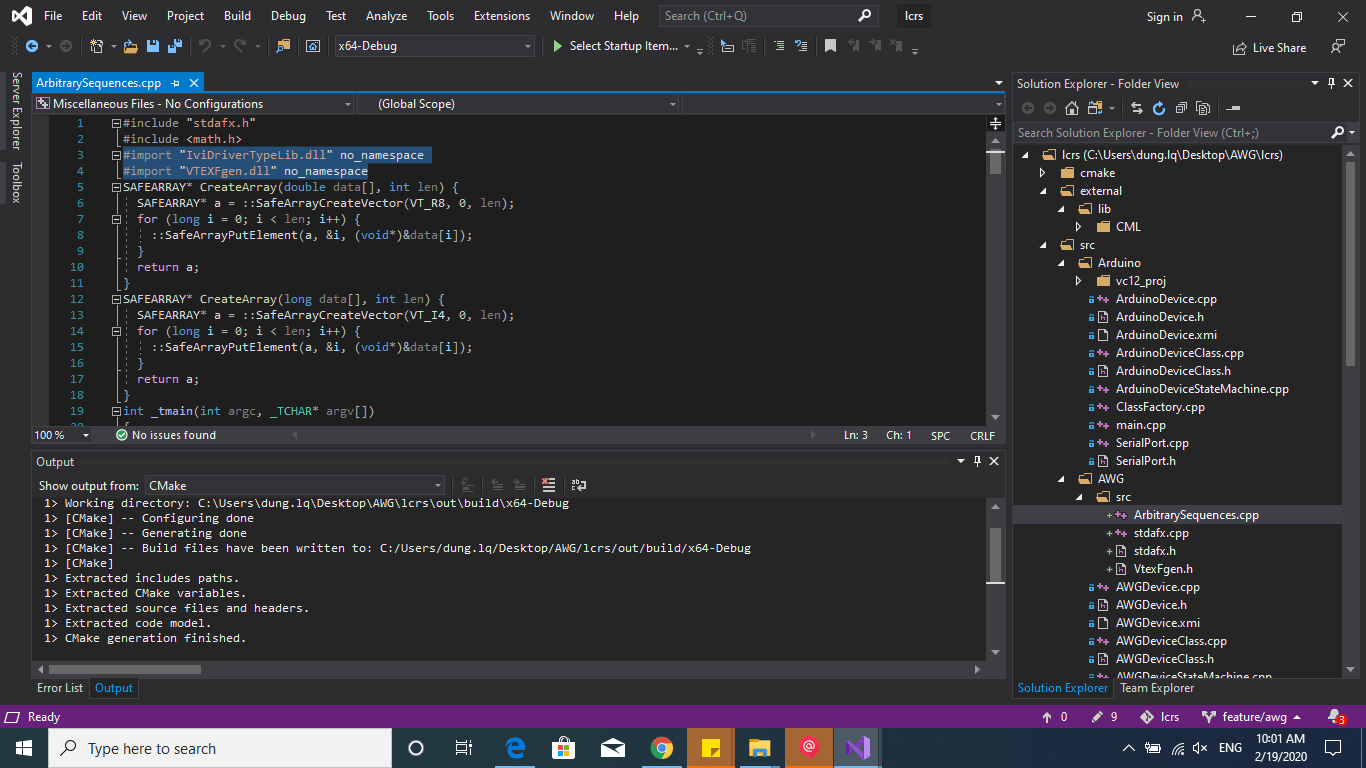
Task: Collapse all nodes in Solution Explorer
Action: pos(1182,107)
